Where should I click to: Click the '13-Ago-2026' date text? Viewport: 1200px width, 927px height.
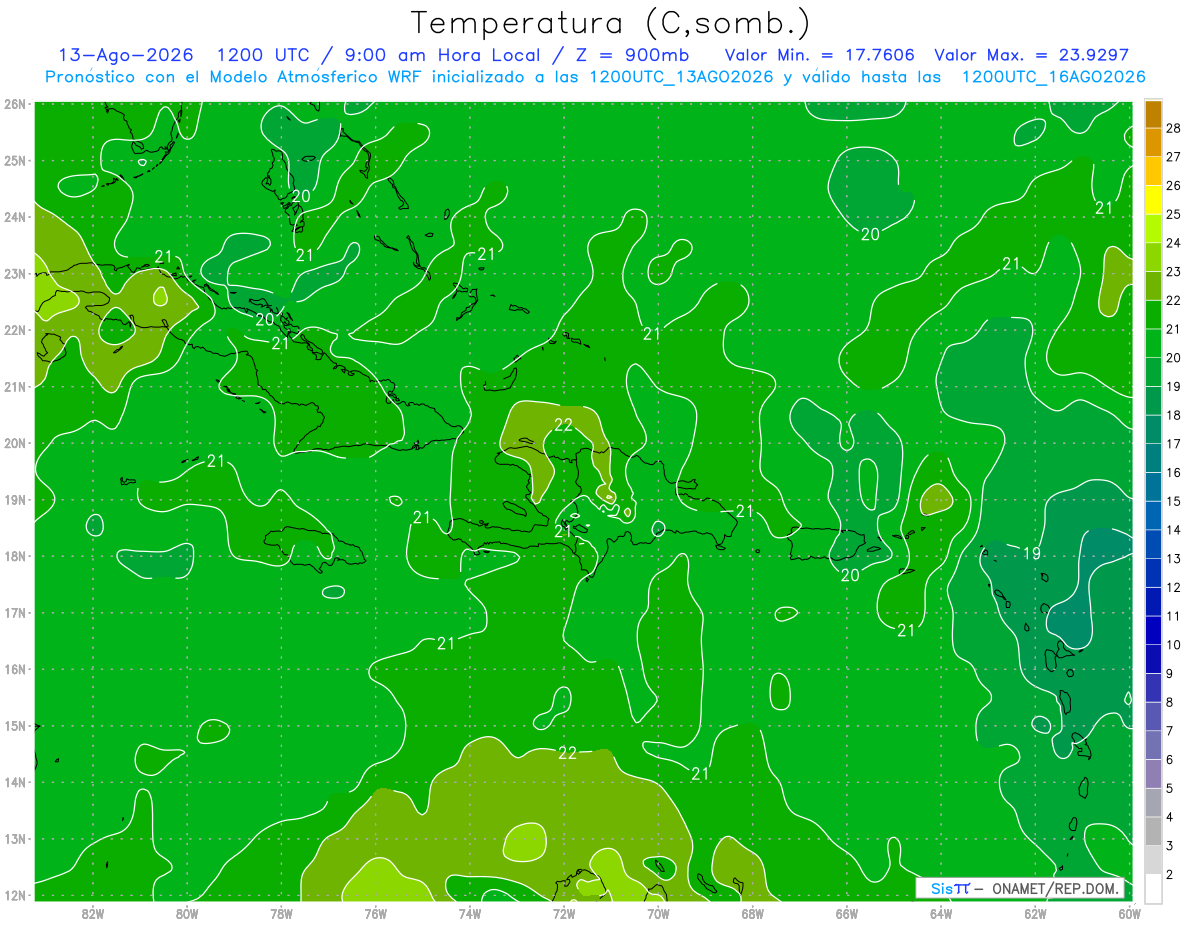click(126, 56)
